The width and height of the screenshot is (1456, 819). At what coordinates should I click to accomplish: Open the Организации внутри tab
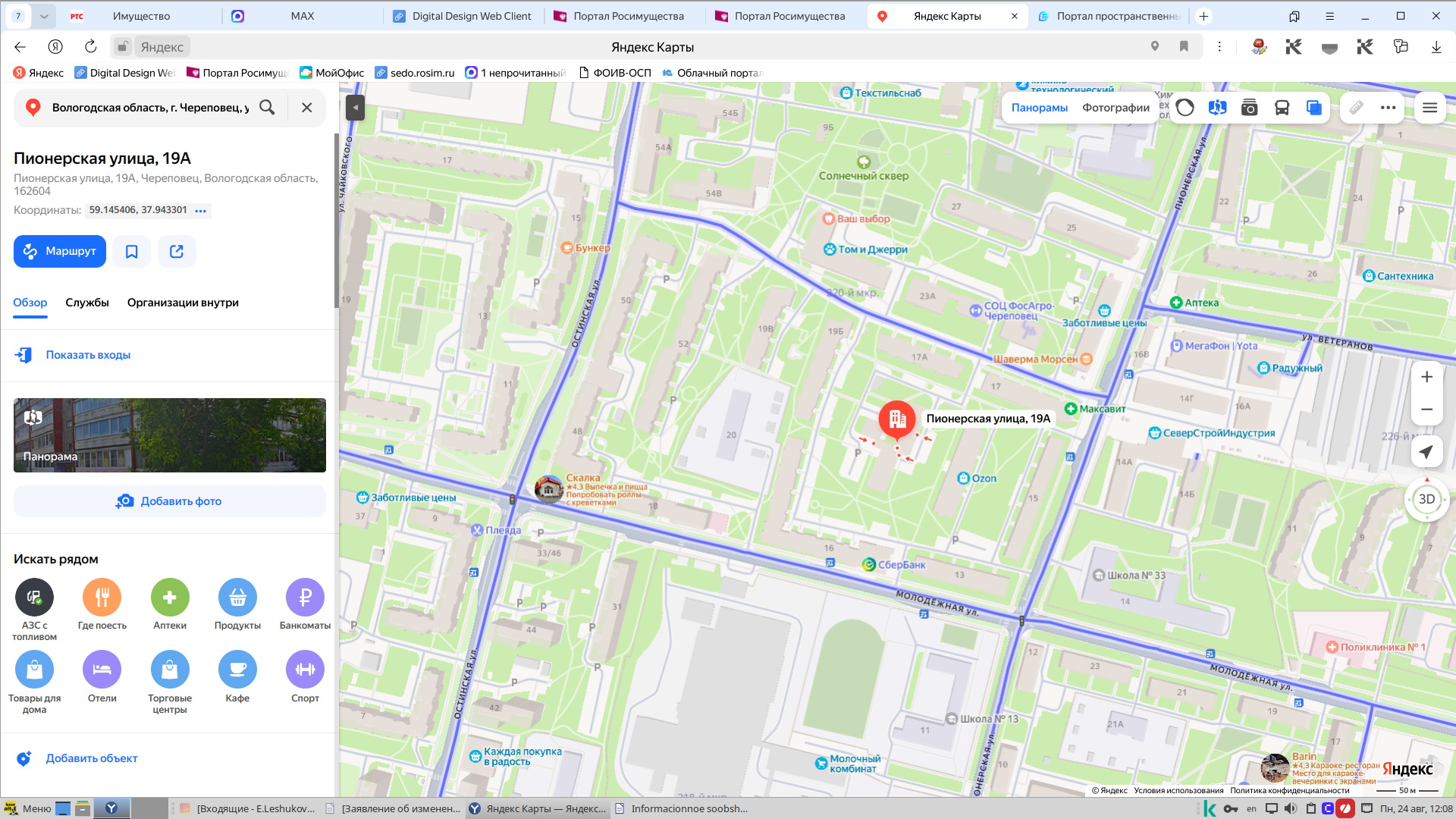183,303
